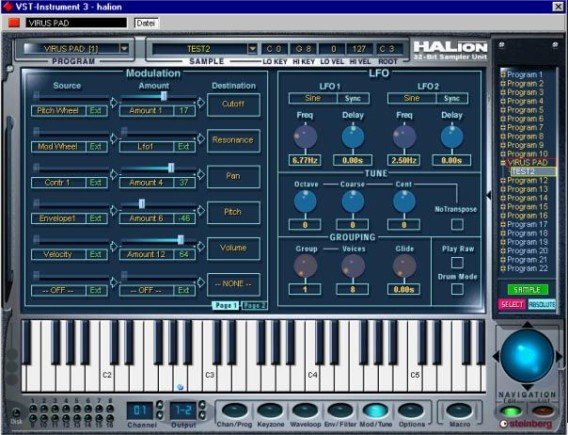Open the Keyzone page button
568x435 pixels.
tap(270, 411)
